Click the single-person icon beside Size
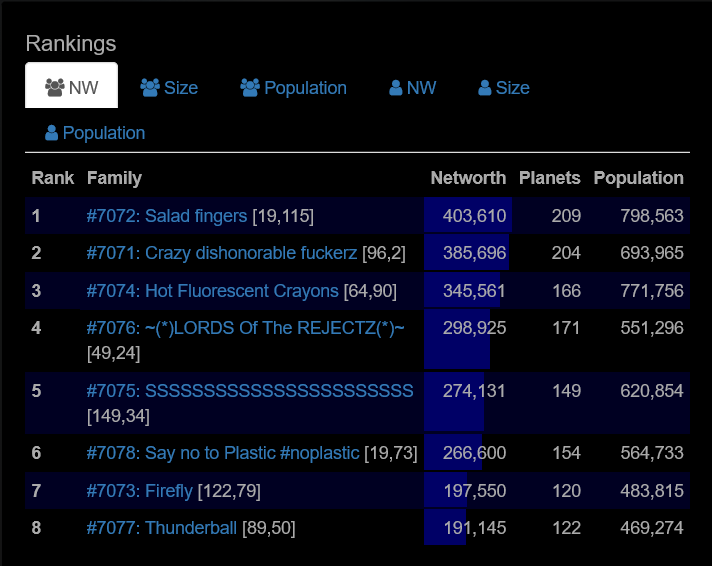The image size is (712, 566). 485,88
